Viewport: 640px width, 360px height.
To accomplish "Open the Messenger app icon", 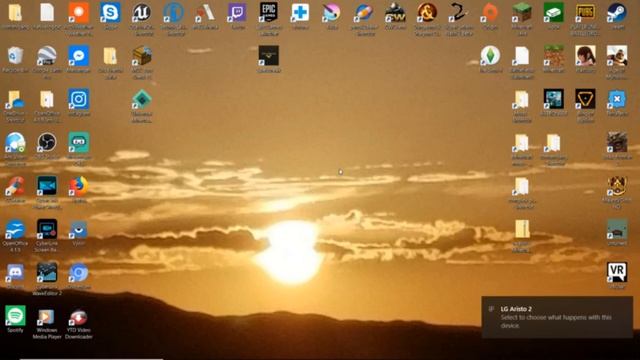I will tap(78, 56).
